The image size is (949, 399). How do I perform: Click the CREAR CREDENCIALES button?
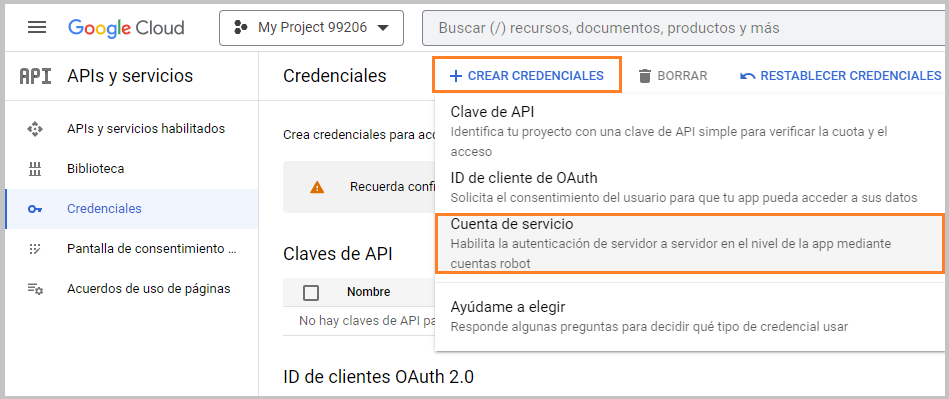(x=527, y=75)
